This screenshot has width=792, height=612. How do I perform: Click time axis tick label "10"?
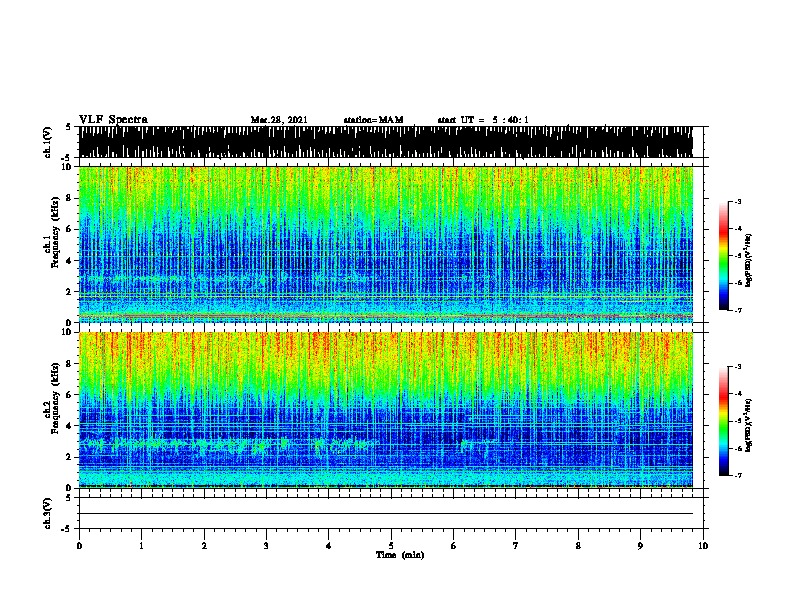pos(703,546)
